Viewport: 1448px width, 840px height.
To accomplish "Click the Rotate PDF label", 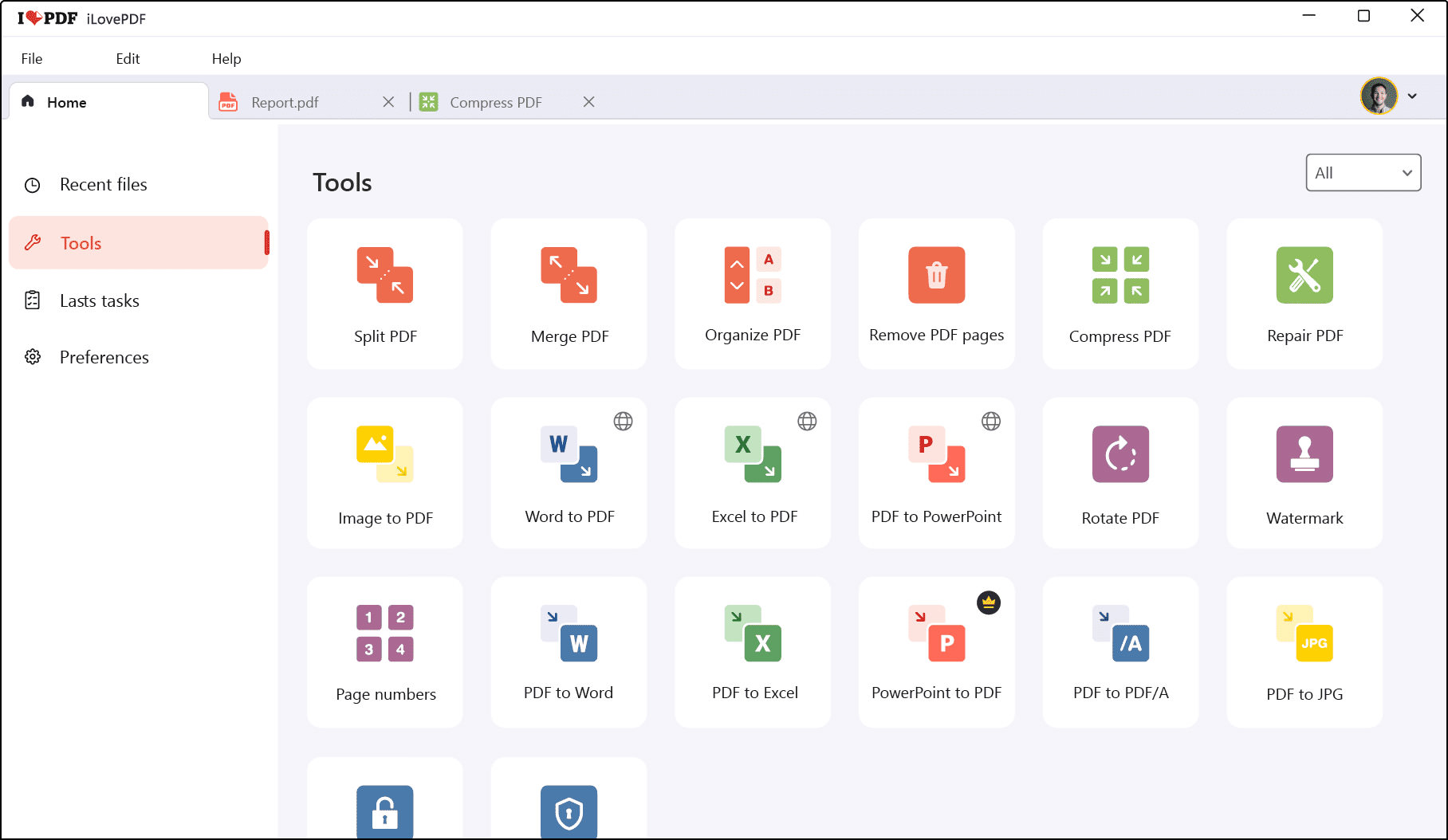I will point(1120,518).
